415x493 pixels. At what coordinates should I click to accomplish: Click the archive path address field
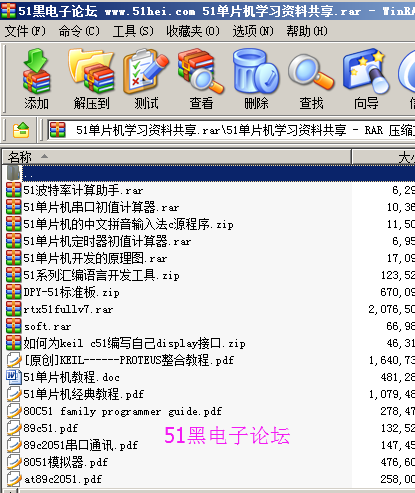231,130
